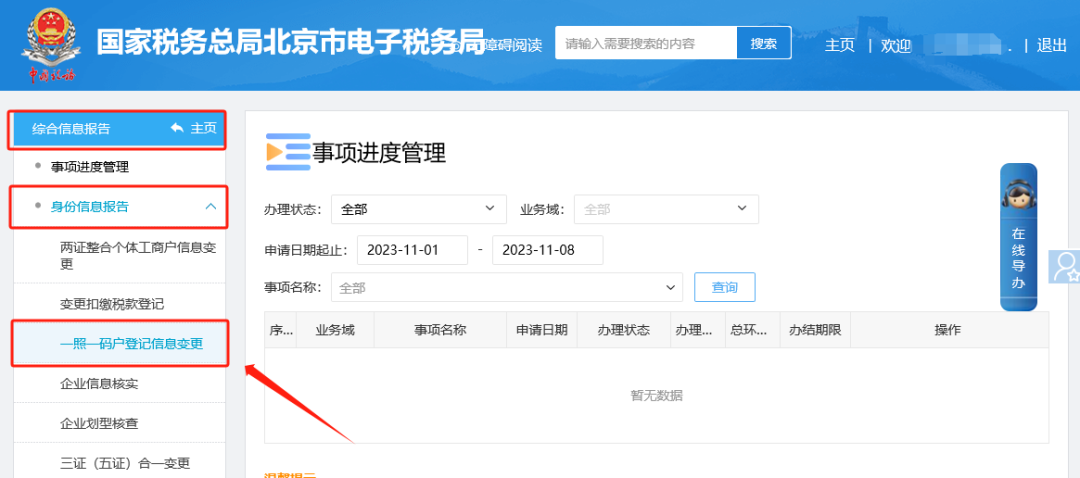Open 企业信息核实 in sidebar

tap(99, 383)
